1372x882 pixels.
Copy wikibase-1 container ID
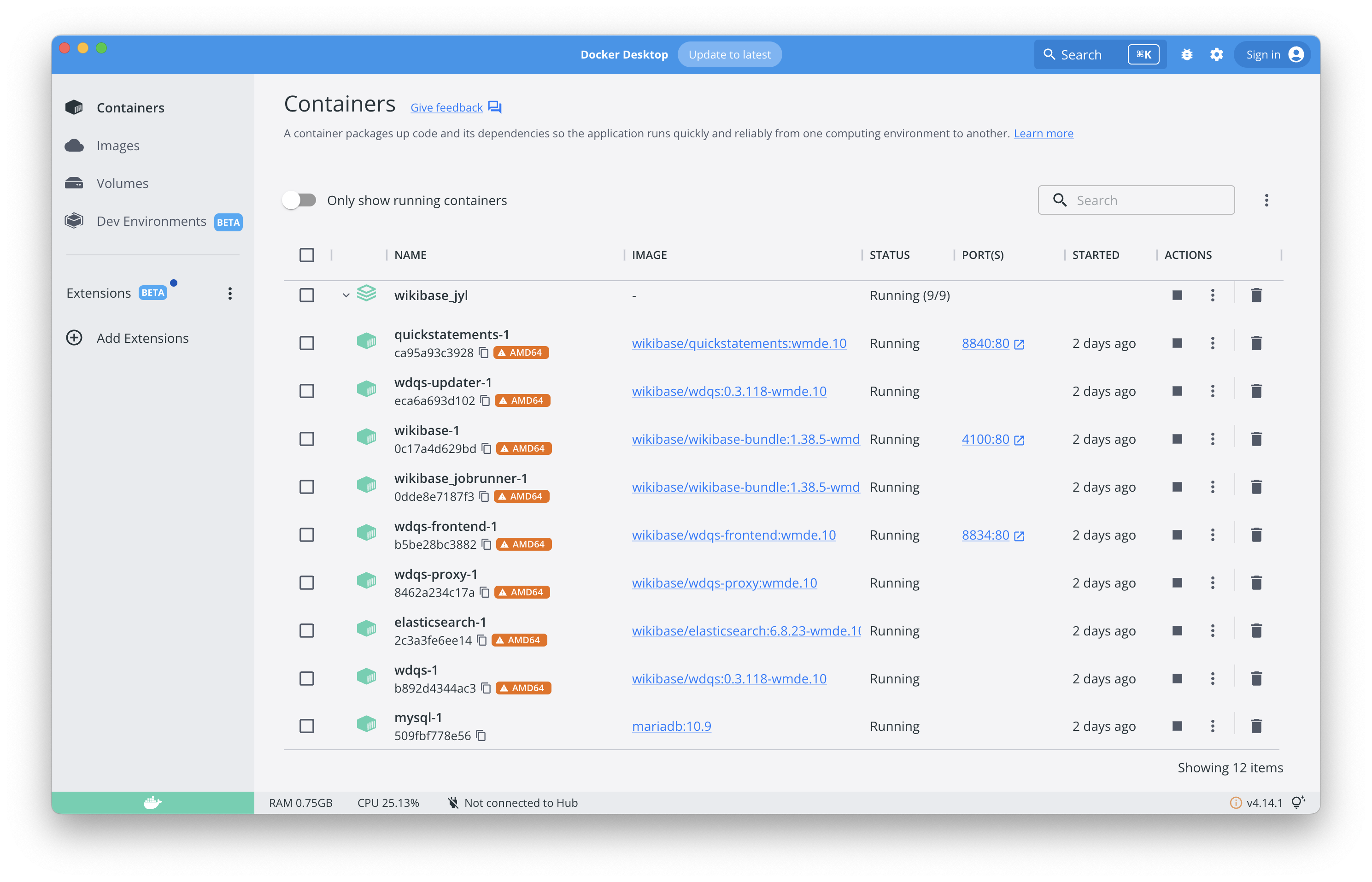(x=486, y=448)
